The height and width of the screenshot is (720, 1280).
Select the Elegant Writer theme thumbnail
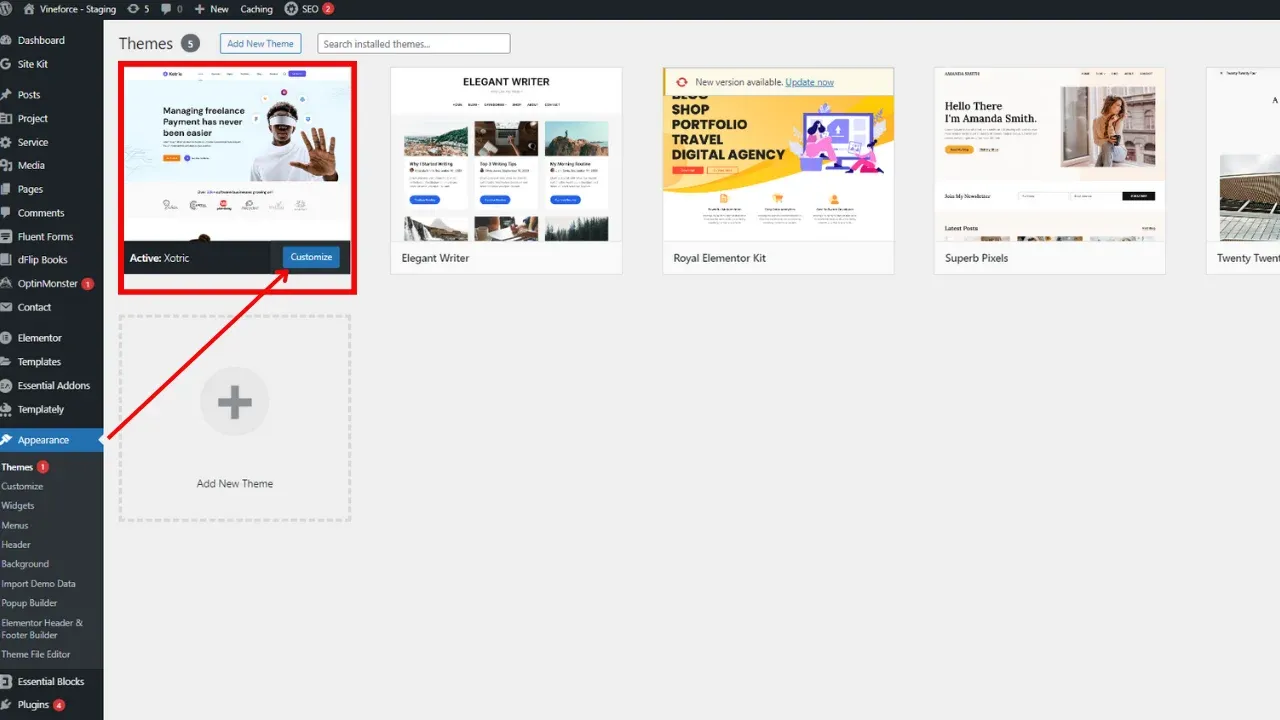[x=506, y=154]
